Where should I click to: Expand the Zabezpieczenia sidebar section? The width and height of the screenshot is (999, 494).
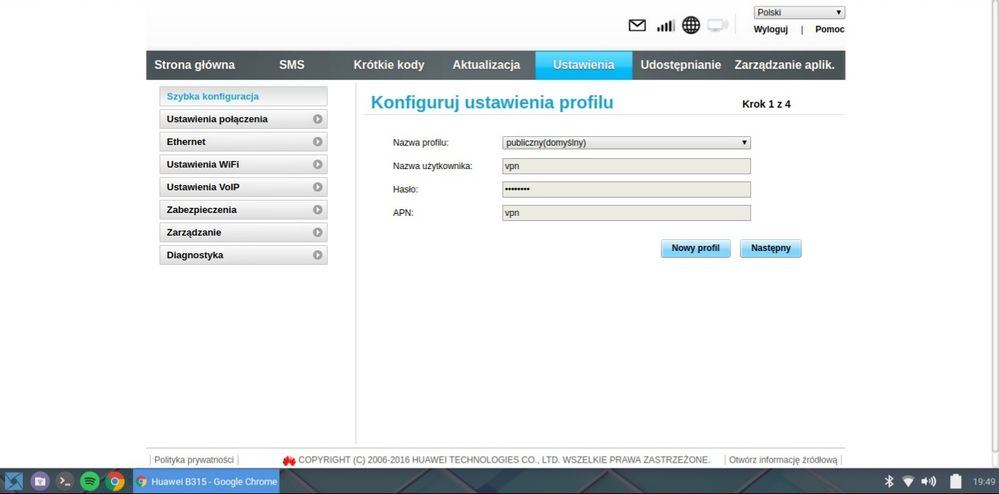[x=243, y=210]
